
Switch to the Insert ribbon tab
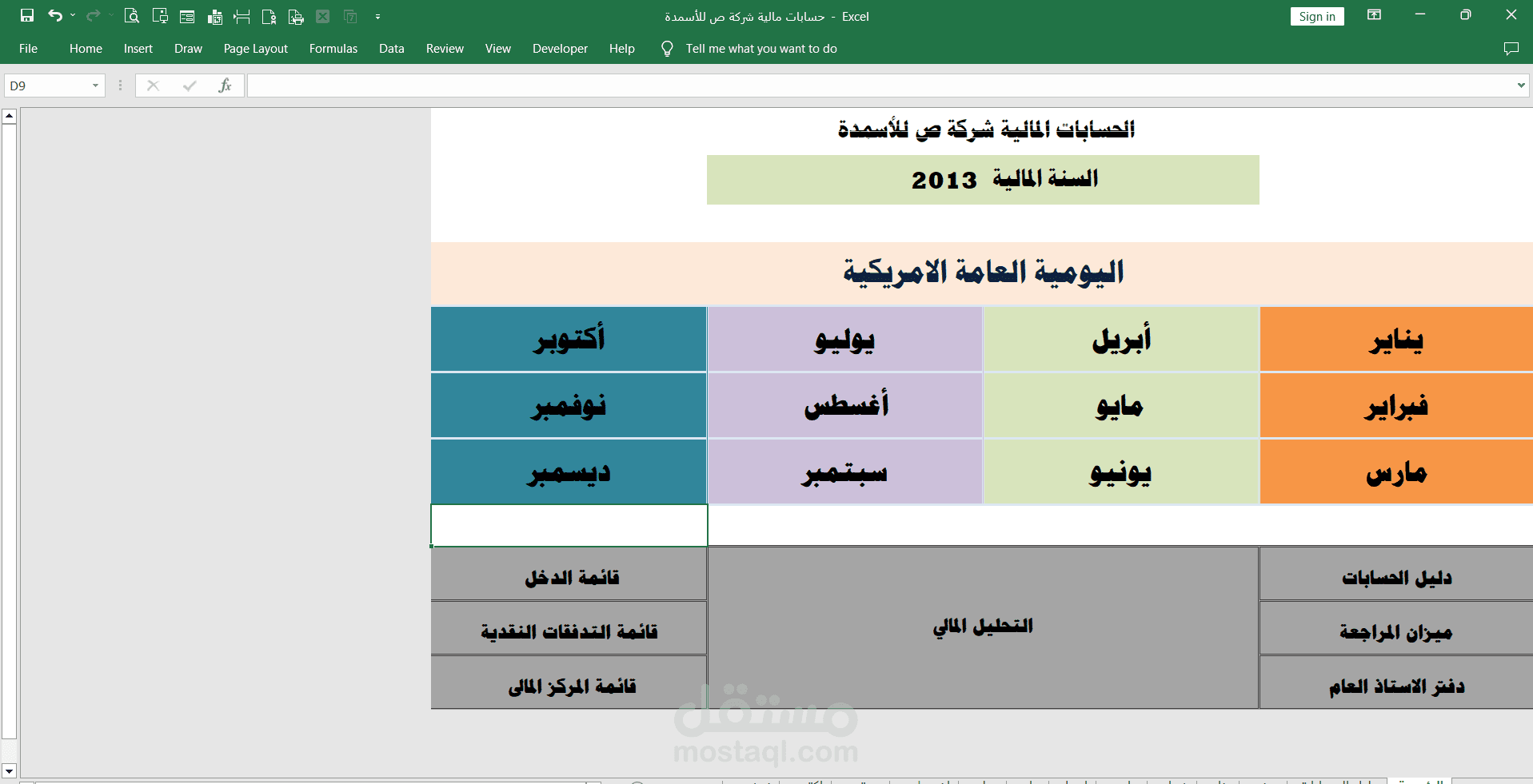pyautogui.click(x=138, y=49)
